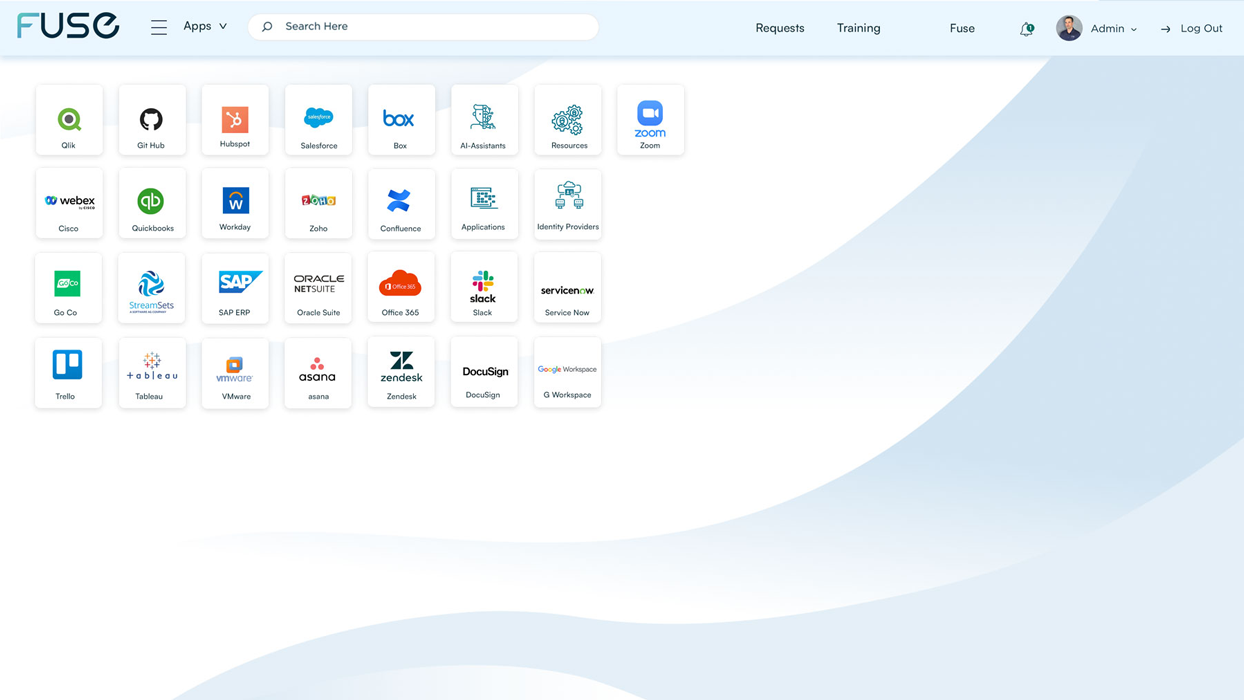Click the magnifier icon in search bar
Image resolution: width=1244 pixels, height=700 pixels.
pyautogui.click(x=267, y=27)
